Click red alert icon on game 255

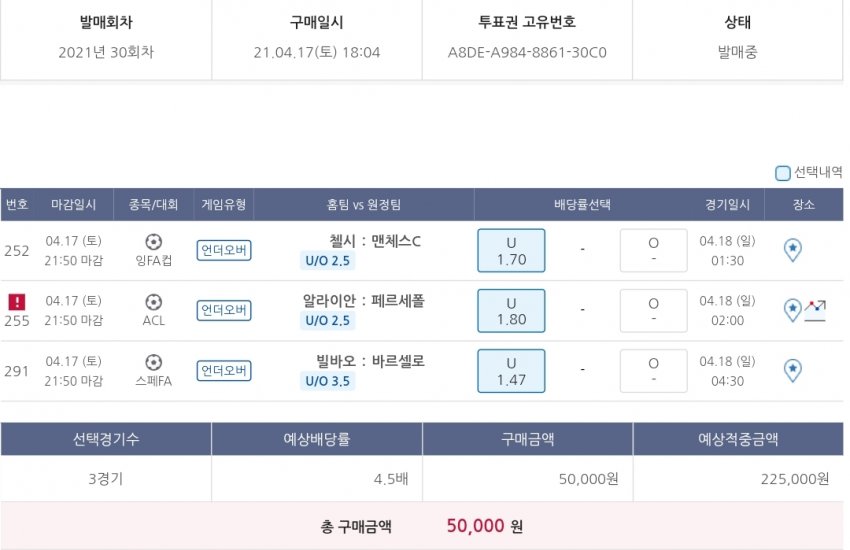pos(16,301)
